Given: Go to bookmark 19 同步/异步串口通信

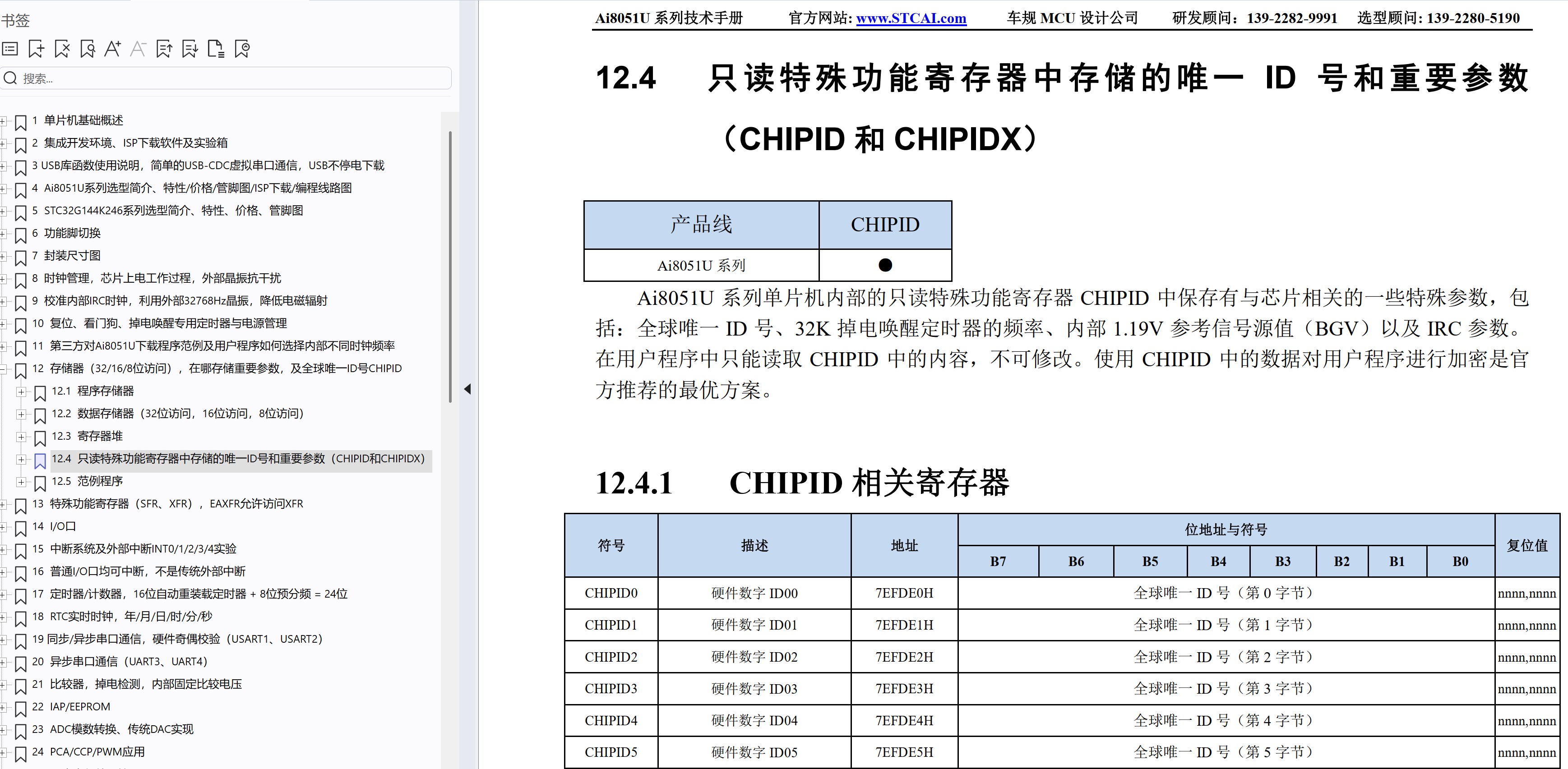Looking at the screenshot, I should [177, 639].
